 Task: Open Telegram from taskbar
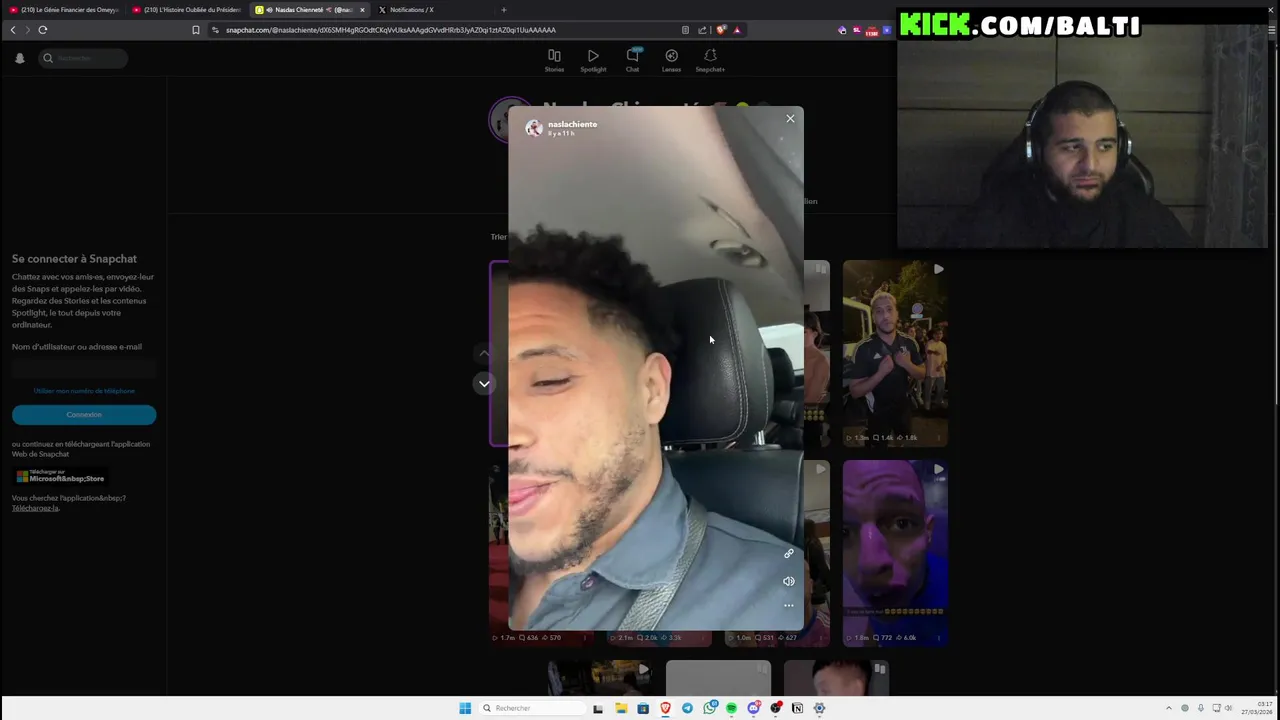tap(687, 708)
